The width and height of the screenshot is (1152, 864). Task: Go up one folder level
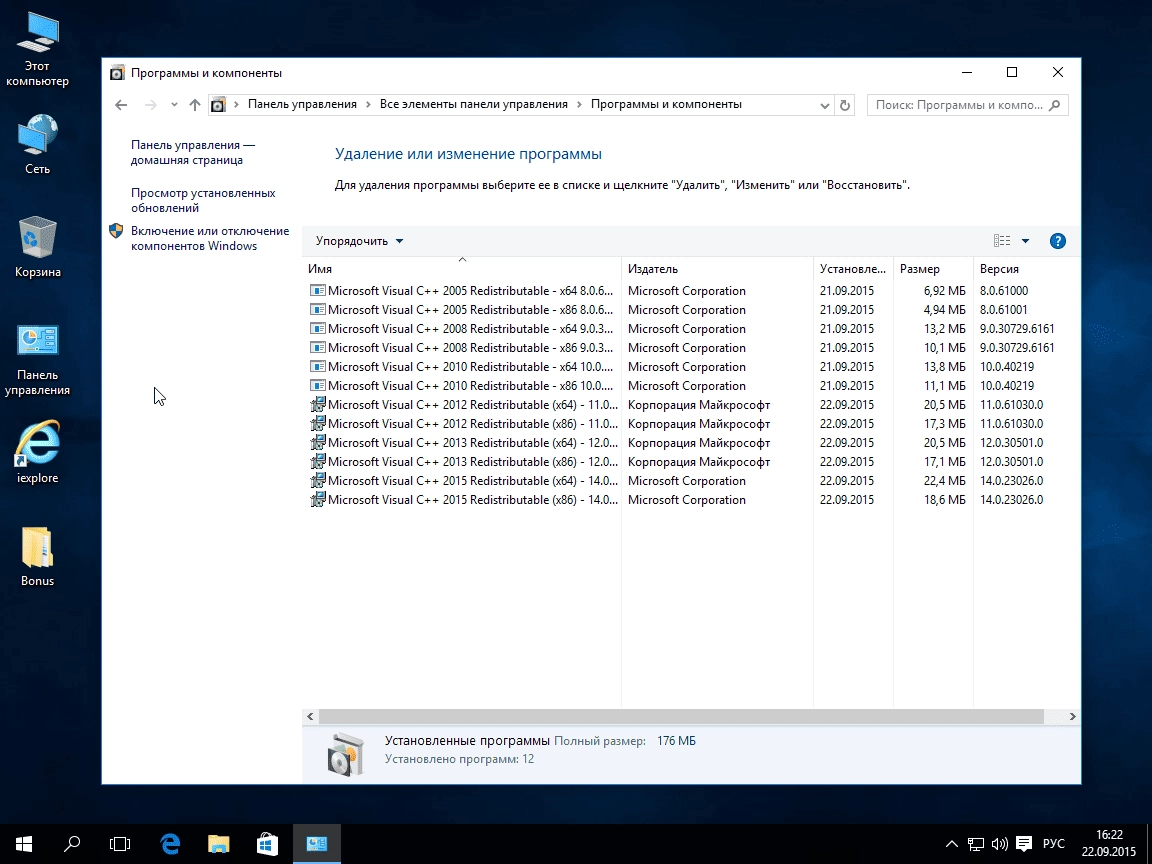coord(195,105)
